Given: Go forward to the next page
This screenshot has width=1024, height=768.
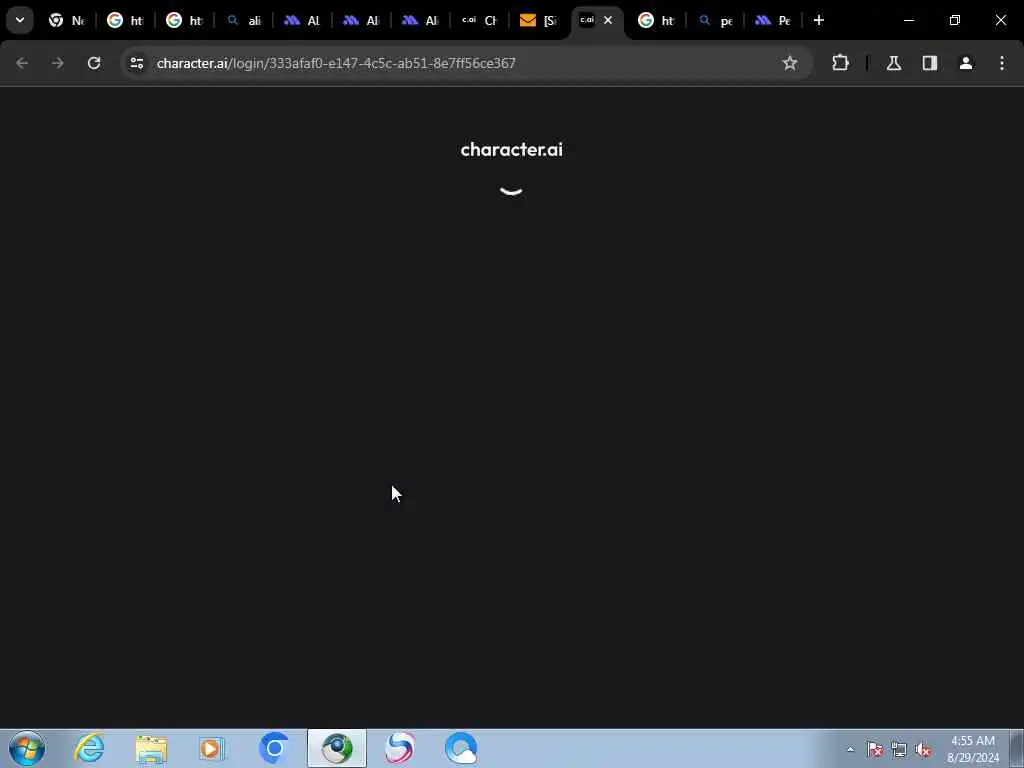Looking at the screenshot, I should [57, 63].
